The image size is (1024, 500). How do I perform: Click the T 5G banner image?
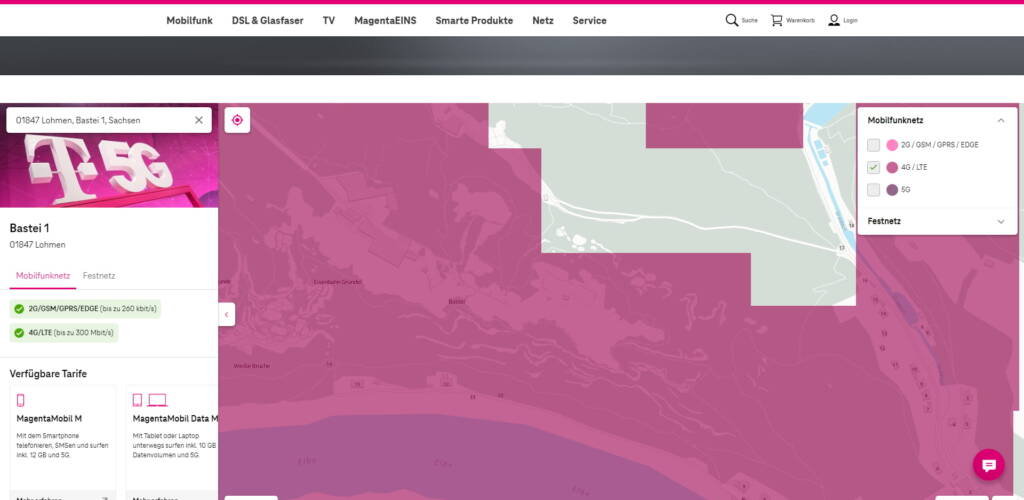(x=109, y=170)
